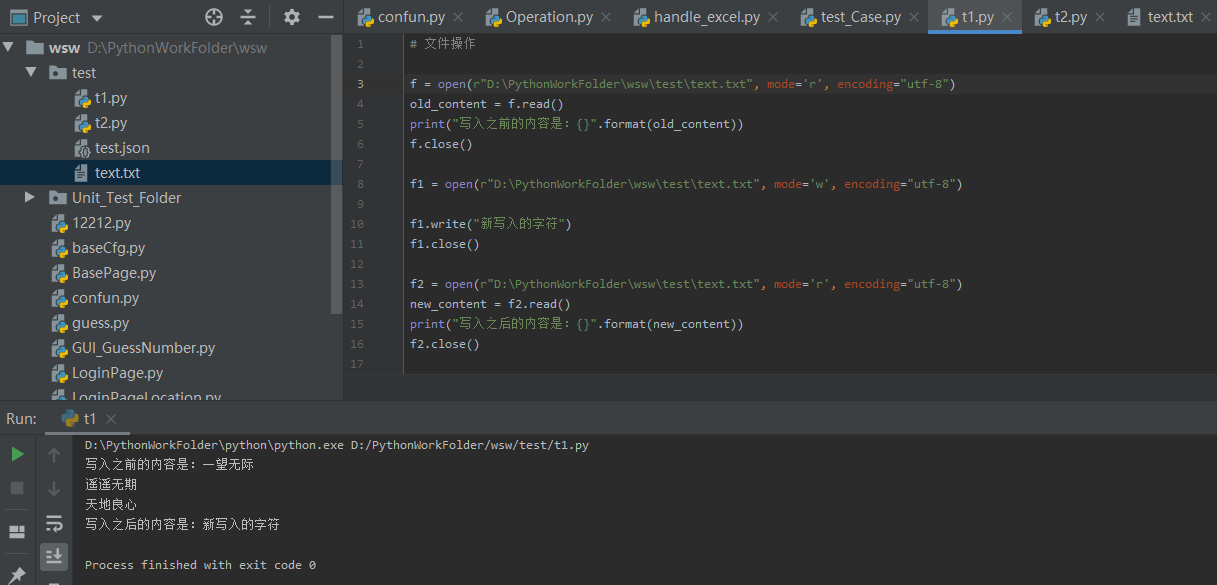Expand the Unit_Test_Folder arrow

30,197
